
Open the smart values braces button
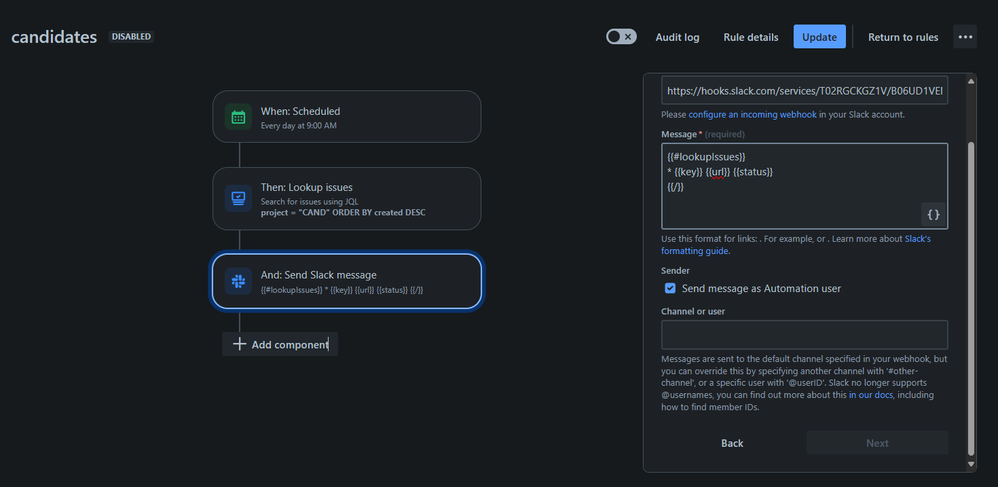pos(933,215)
